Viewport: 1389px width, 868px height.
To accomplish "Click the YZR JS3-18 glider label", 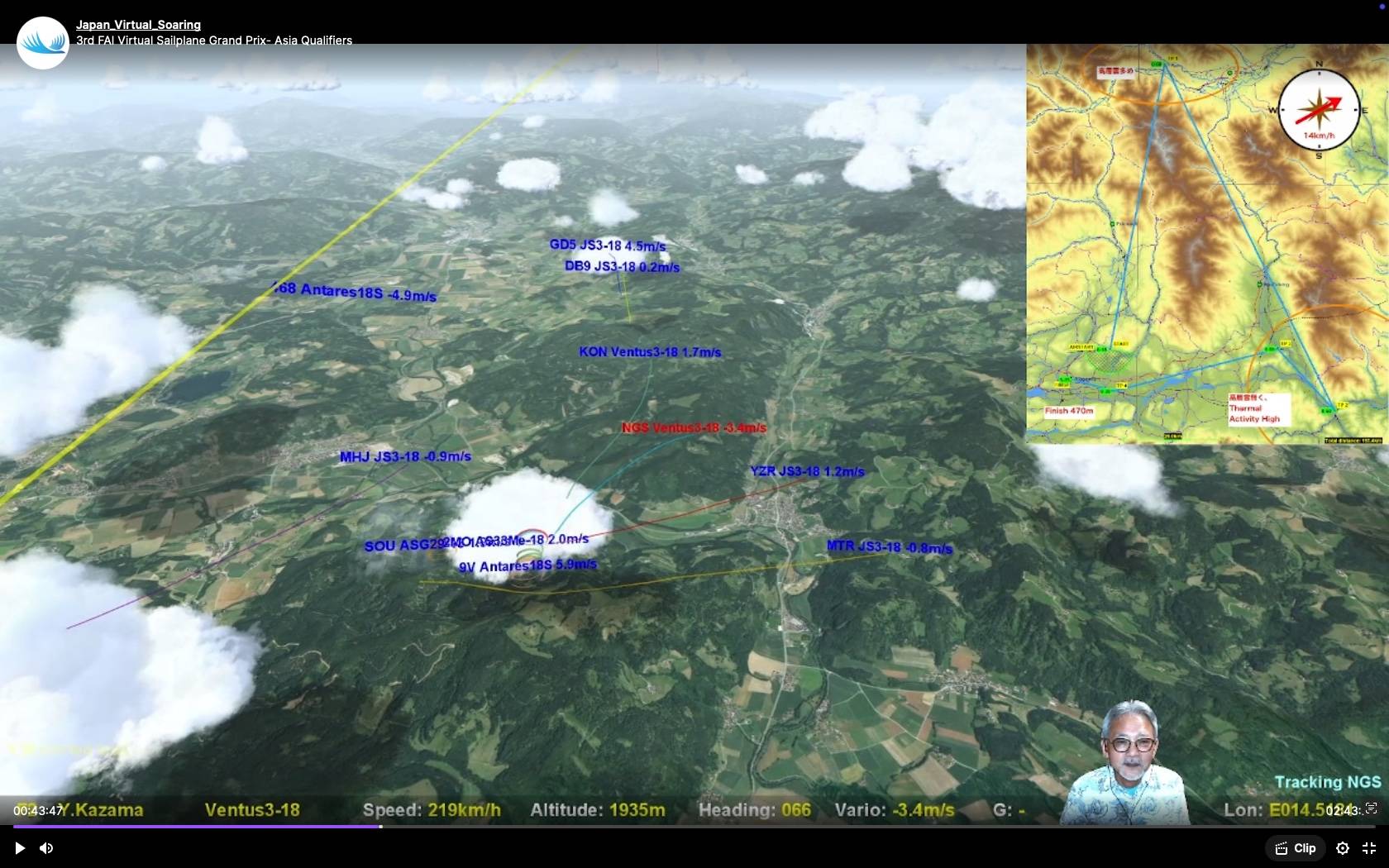I will (x=807, y=471).
